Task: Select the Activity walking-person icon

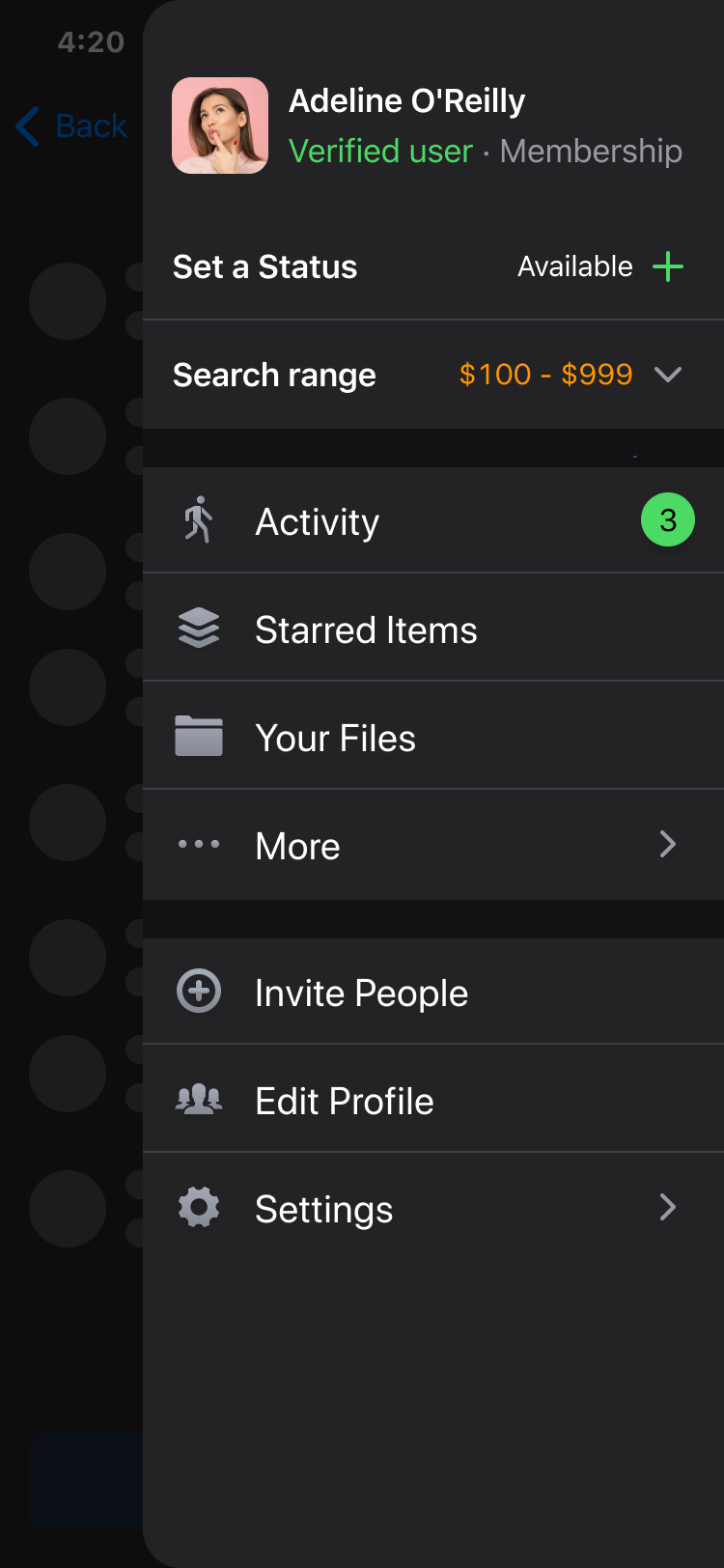Action: click(x=198, y=519)
